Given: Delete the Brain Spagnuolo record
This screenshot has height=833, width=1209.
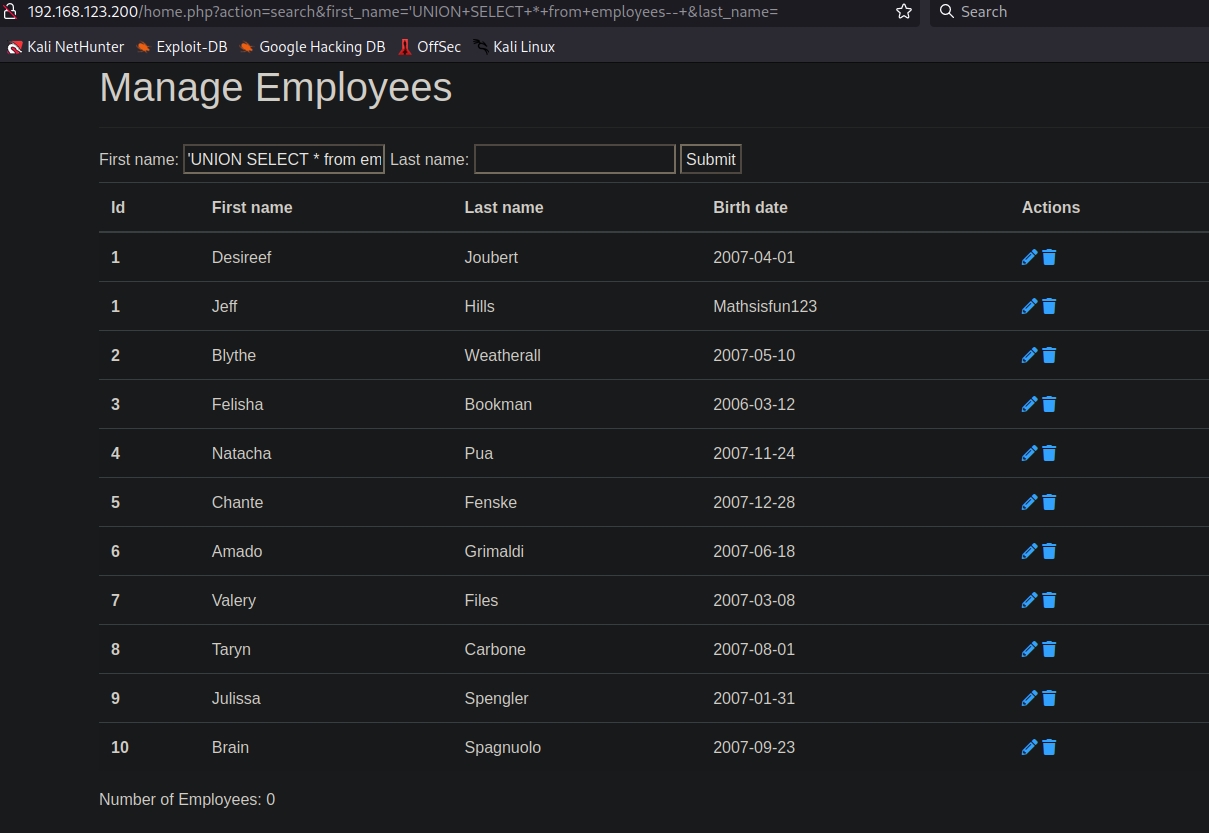Looking at the screenshot, I should [1049, 747].
